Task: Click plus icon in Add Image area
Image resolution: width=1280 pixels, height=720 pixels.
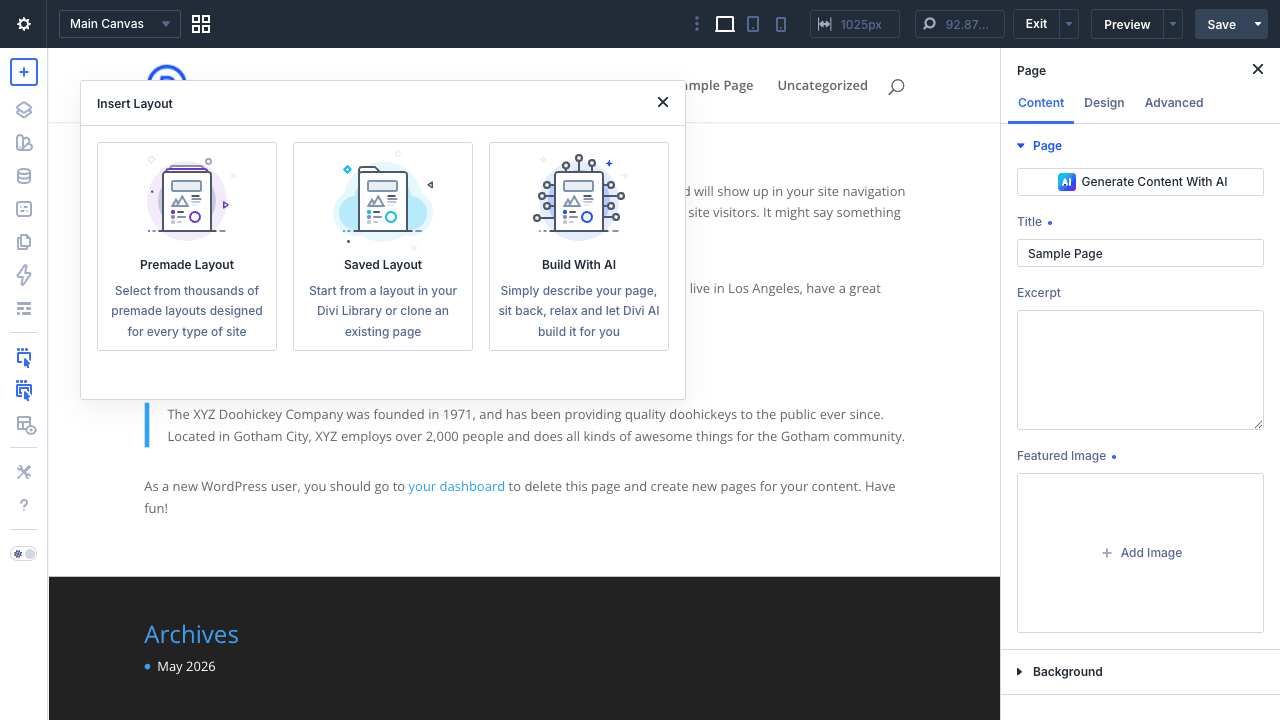Action: 1107,553
